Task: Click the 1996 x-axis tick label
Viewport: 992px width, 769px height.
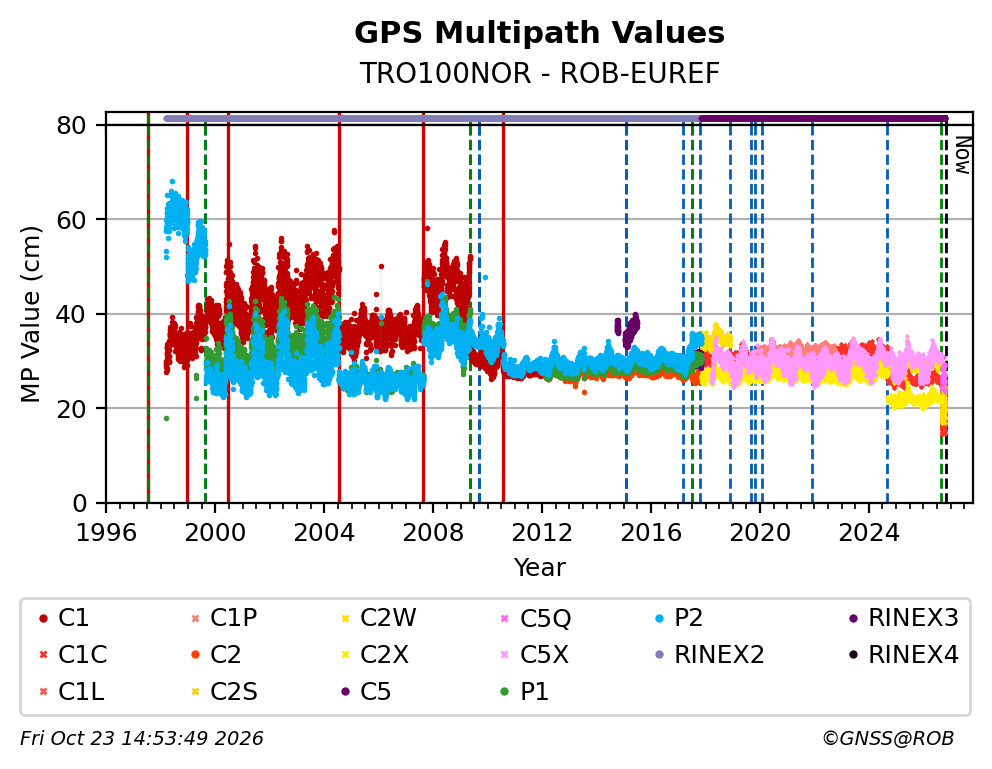Action: coord(106,532)
